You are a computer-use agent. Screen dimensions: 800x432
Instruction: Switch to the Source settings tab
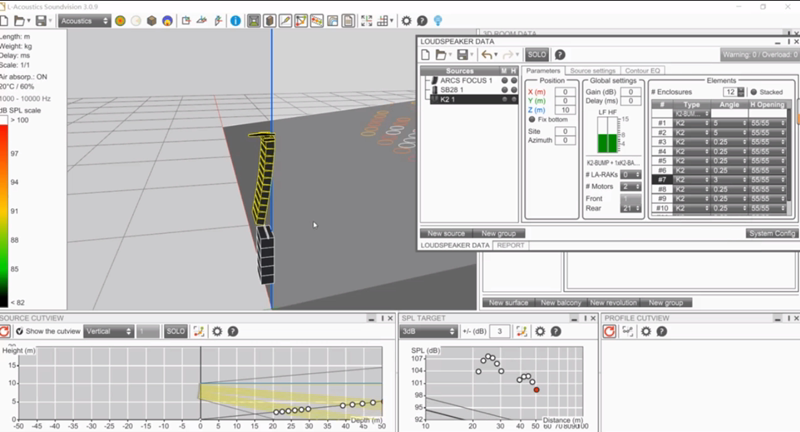coord(592,72)
